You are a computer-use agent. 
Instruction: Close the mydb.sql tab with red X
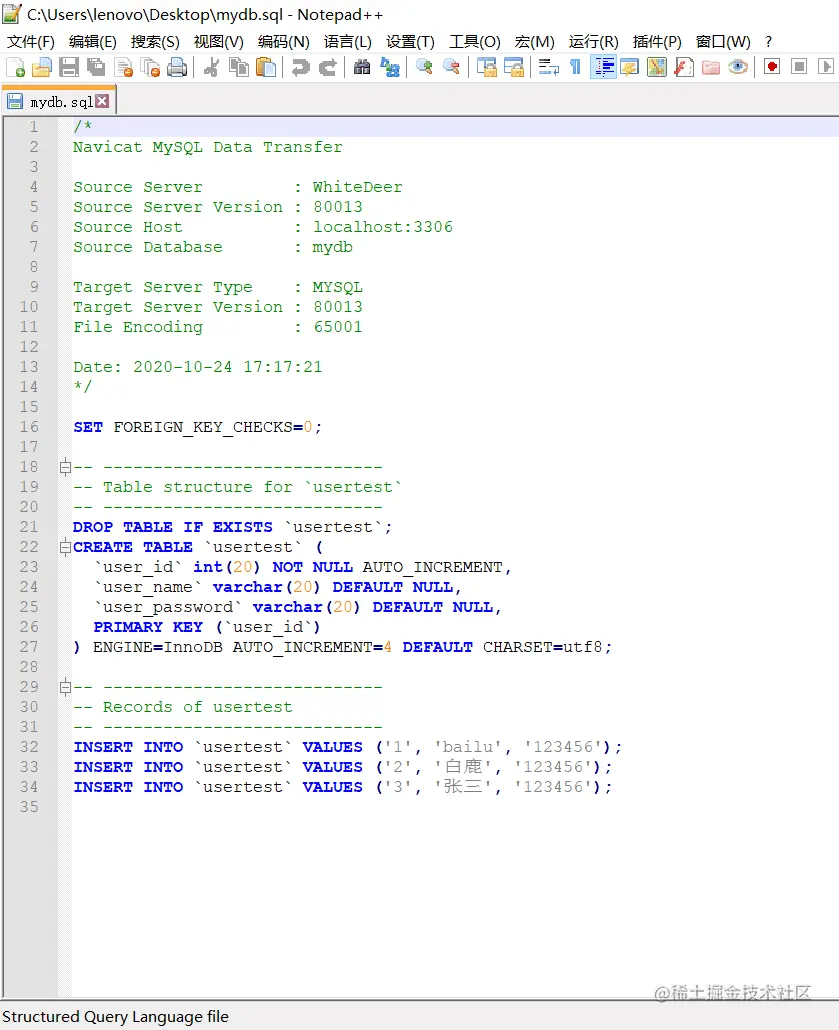pyautogui.click(x=102, y=101)
